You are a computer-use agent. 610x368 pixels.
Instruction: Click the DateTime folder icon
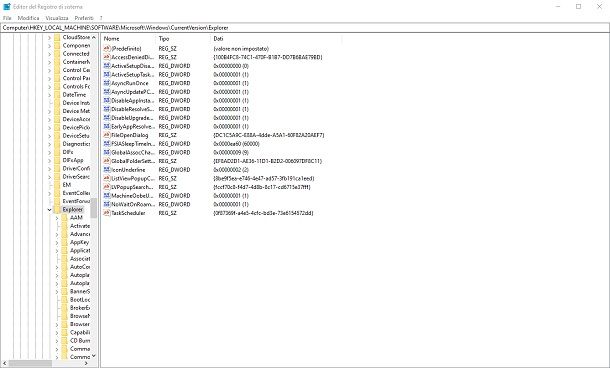(x=57, y=95)
